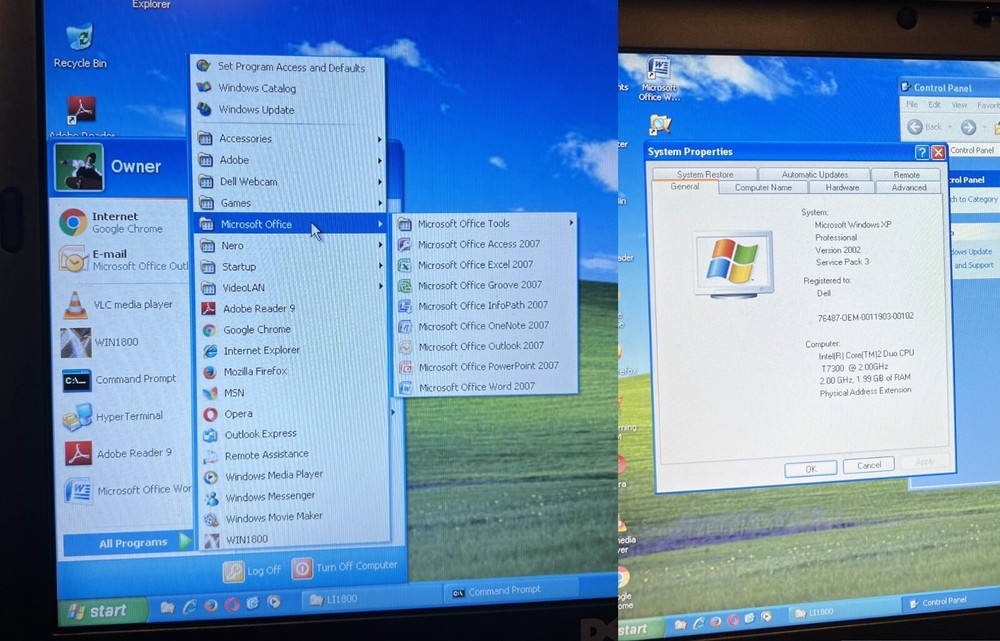Image resolution: width=1000 pixels, height=641 pixels.
Task: Select LI1800 taskbar button on left screen
Action: point(370,599)
